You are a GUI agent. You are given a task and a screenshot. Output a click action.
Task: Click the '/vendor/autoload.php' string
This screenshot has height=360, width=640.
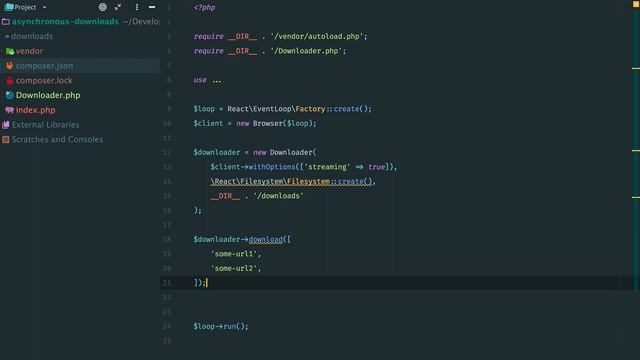318,36
